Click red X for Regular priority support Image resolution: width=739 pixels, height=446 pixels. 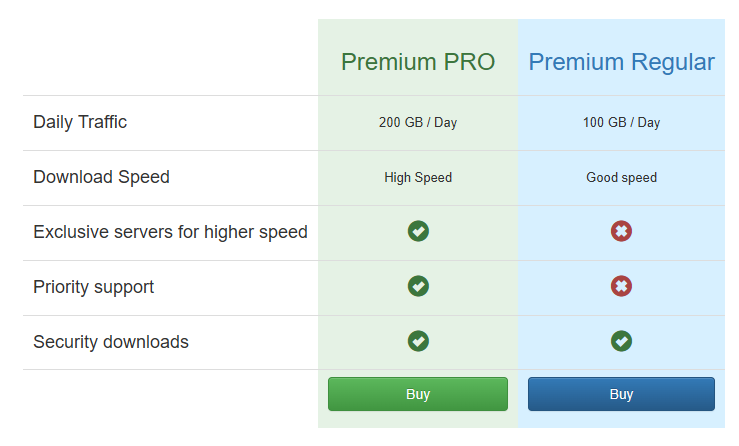[x=621, y=287]
